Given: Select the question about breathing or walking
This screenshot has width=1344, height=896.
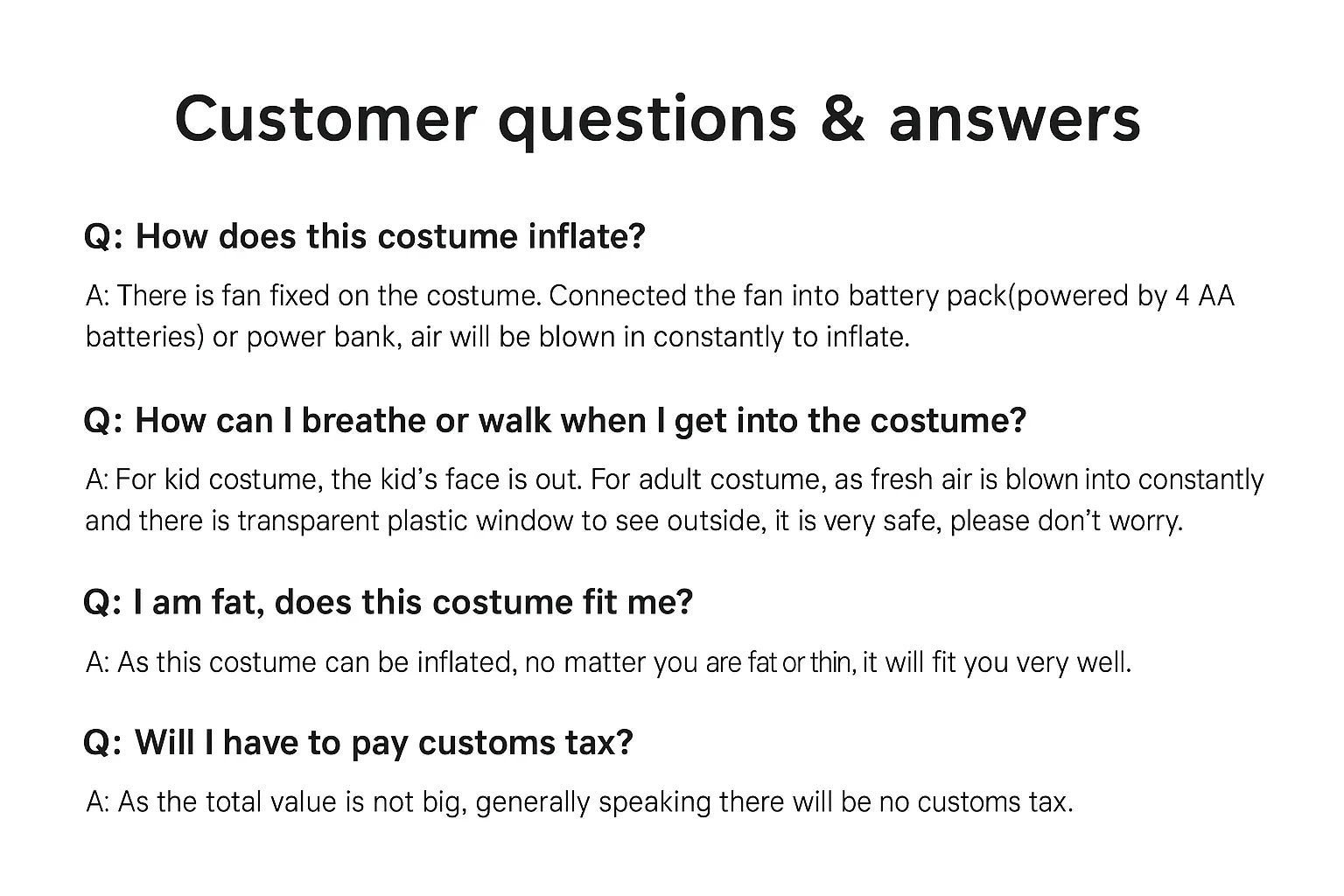Looking at the screenshot, I should pos(555,421).
